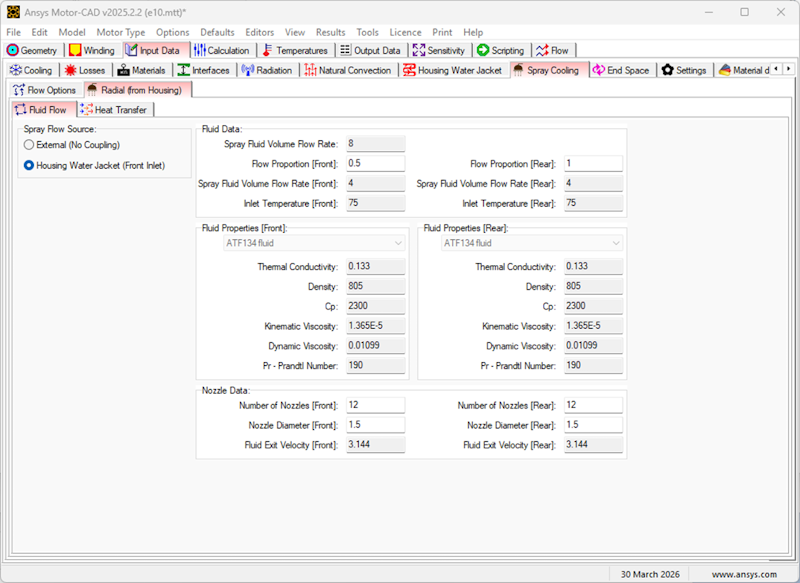Open the Licence menu
The image size is (800, 583).
tap(406, 32)
